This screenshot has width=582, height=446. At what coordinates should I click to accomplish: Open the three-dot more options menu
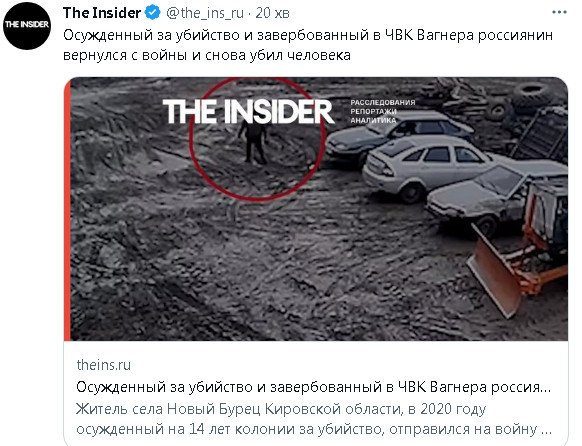pyautogui.click(x=559, y=12)
